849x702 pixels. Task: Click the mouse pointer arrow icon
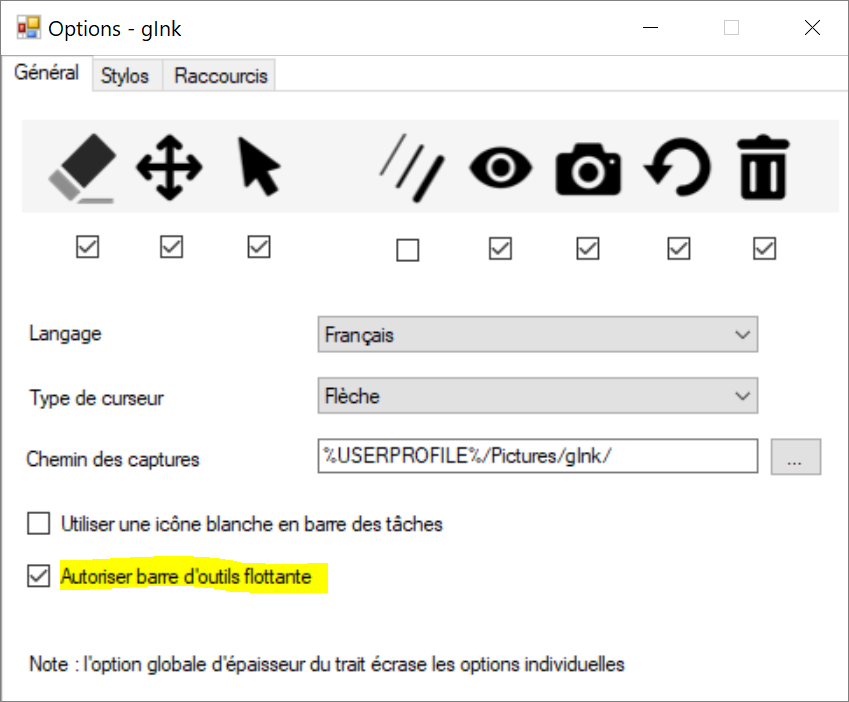click(x=258, y=167)
